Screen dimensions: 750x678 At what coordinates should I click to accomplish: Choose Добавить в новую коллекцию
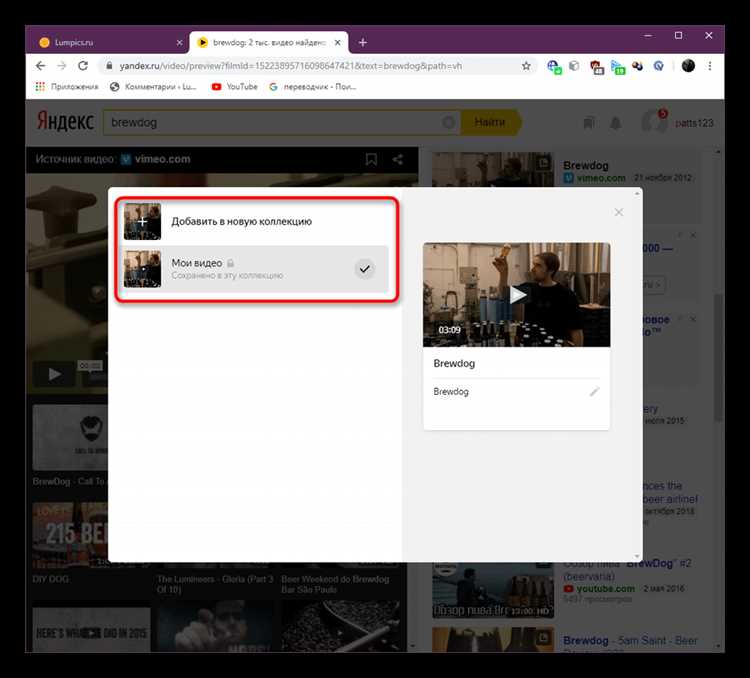pos(256,222)
